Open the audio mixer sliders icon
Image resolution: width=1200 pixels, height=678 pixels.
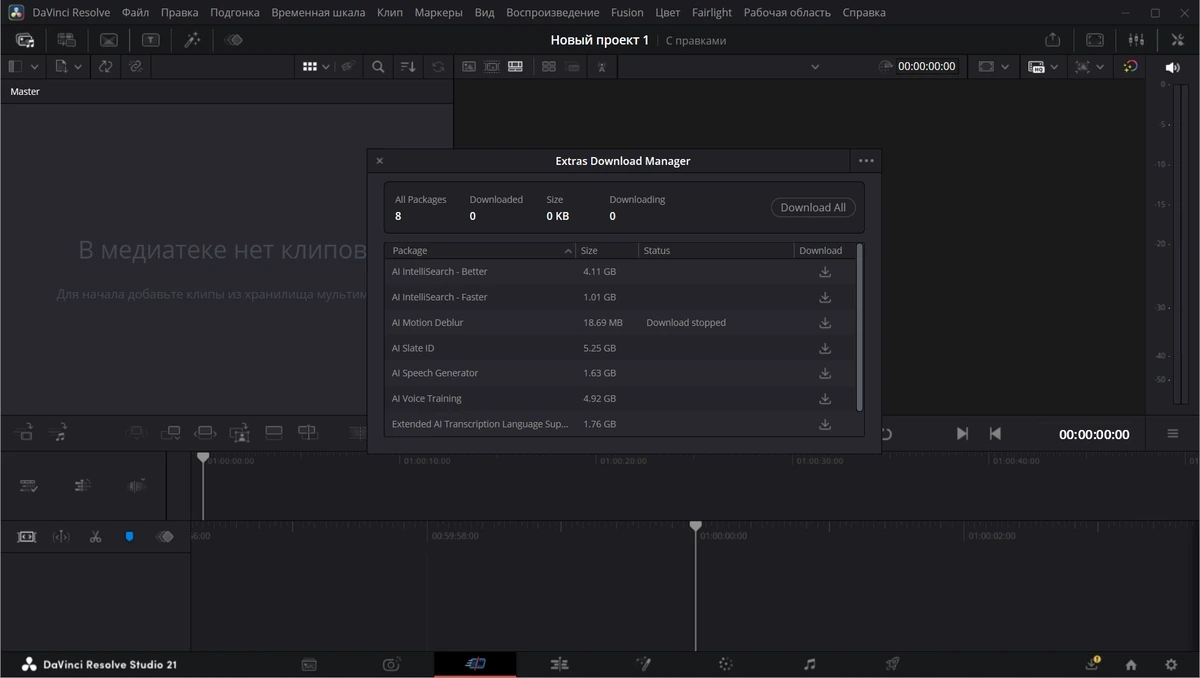coord(1136,40)
